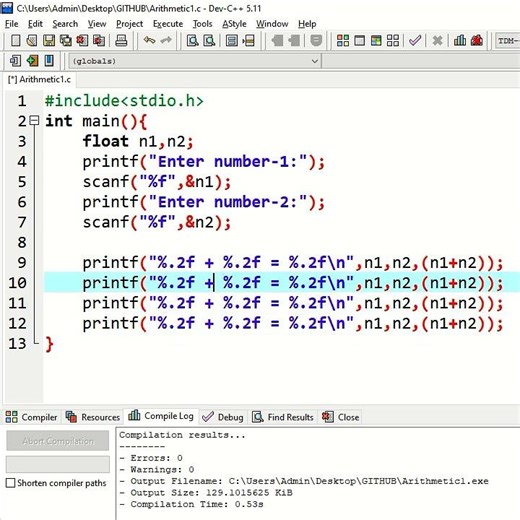Switch to the Resources tab
The height and width of the screenshot is (520, 520).
[x=93, y=417]
